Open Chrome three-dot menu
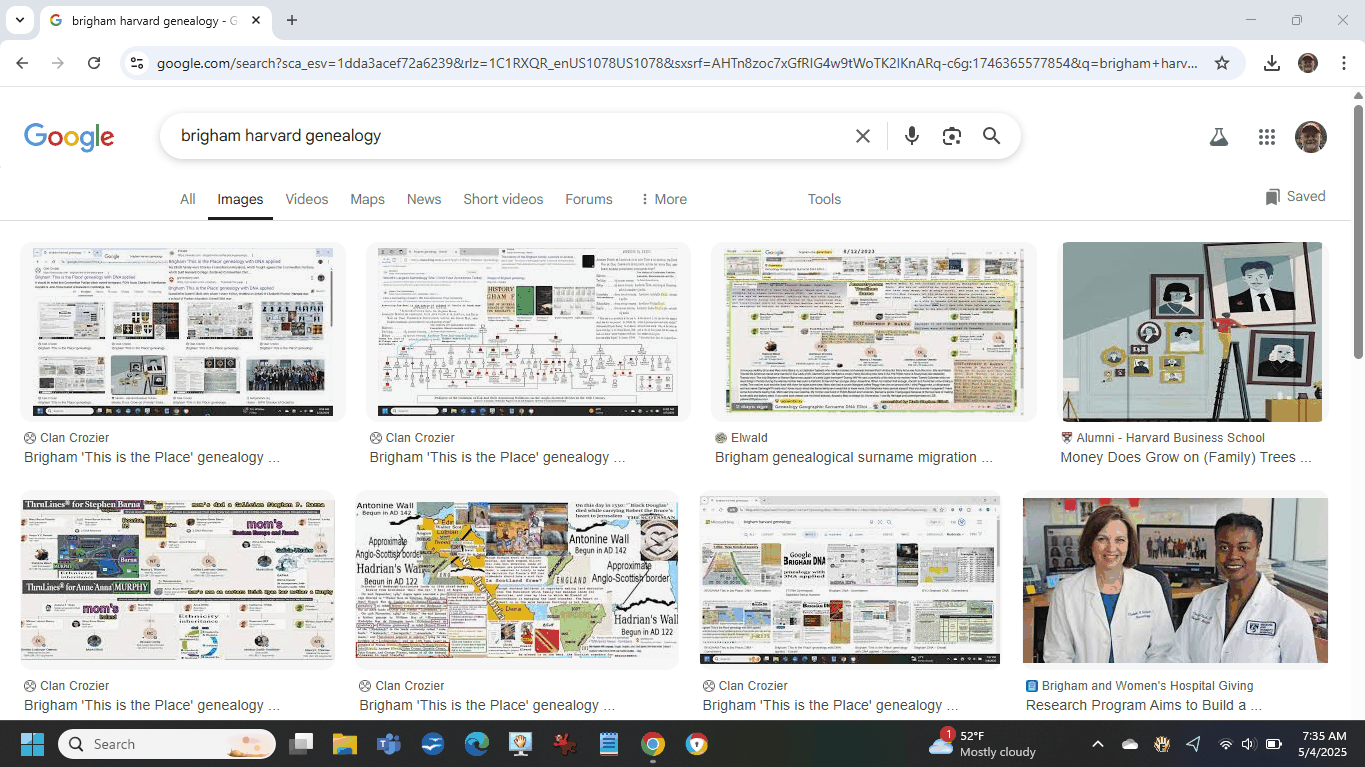Image resolution: width=1365 pixels, height=767 pixels. 1344,63
